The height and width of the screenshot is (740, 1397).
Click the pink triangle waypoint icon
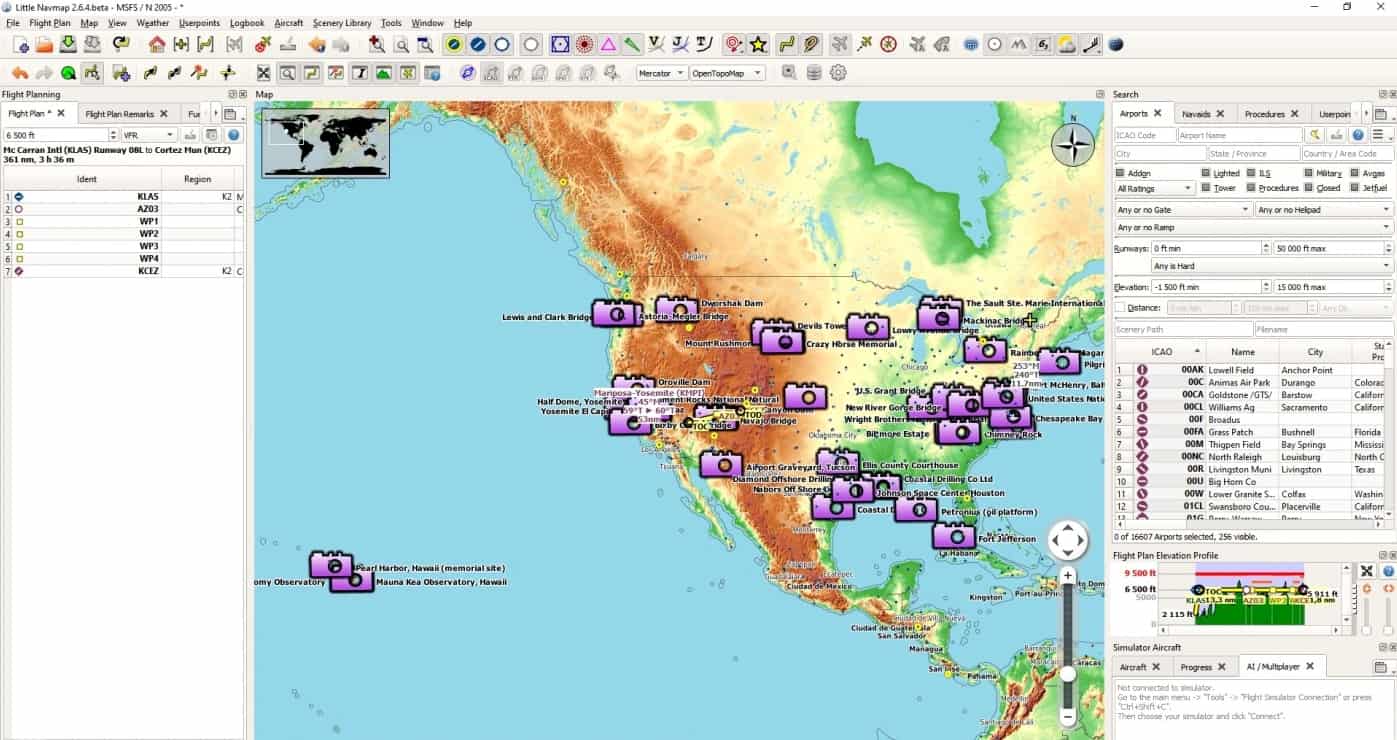(x=608, y=44)
